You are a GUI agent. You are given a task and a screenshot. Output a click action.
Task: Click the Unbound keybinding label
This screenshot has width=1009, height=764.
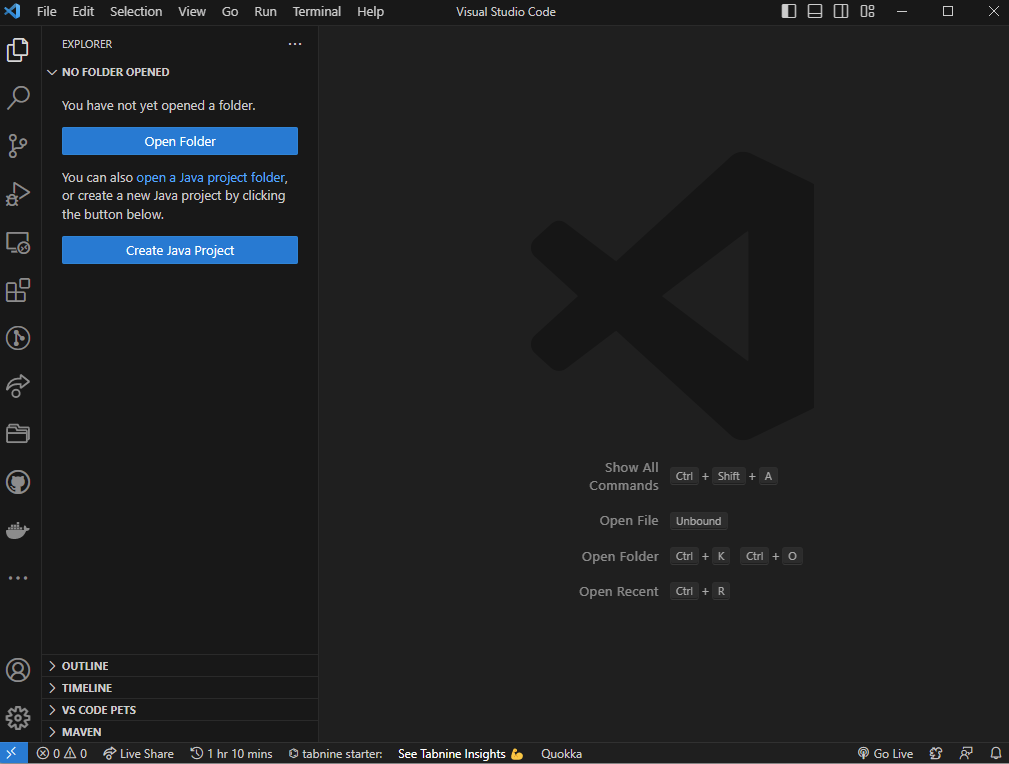point(698,521)
